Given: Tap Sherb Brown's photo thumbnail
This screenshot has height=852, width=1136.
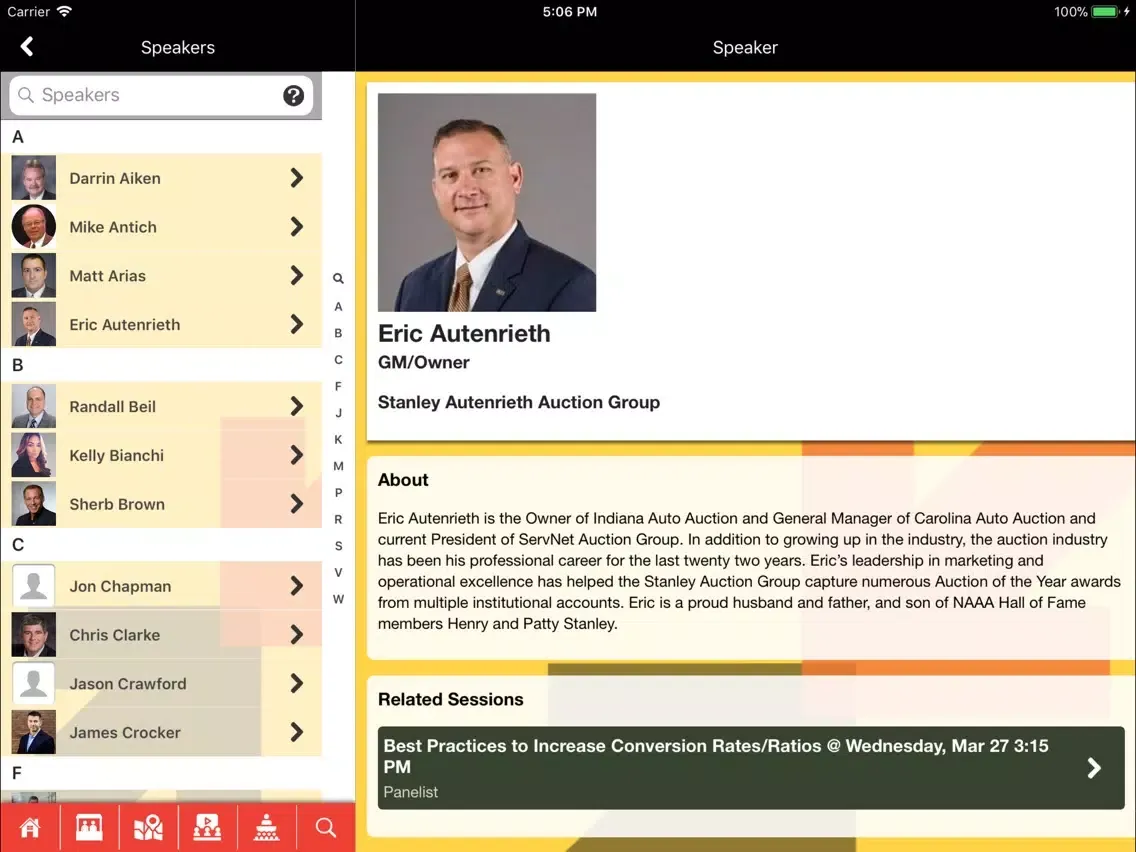Looking at the screenshot, I should pos(33,504).
